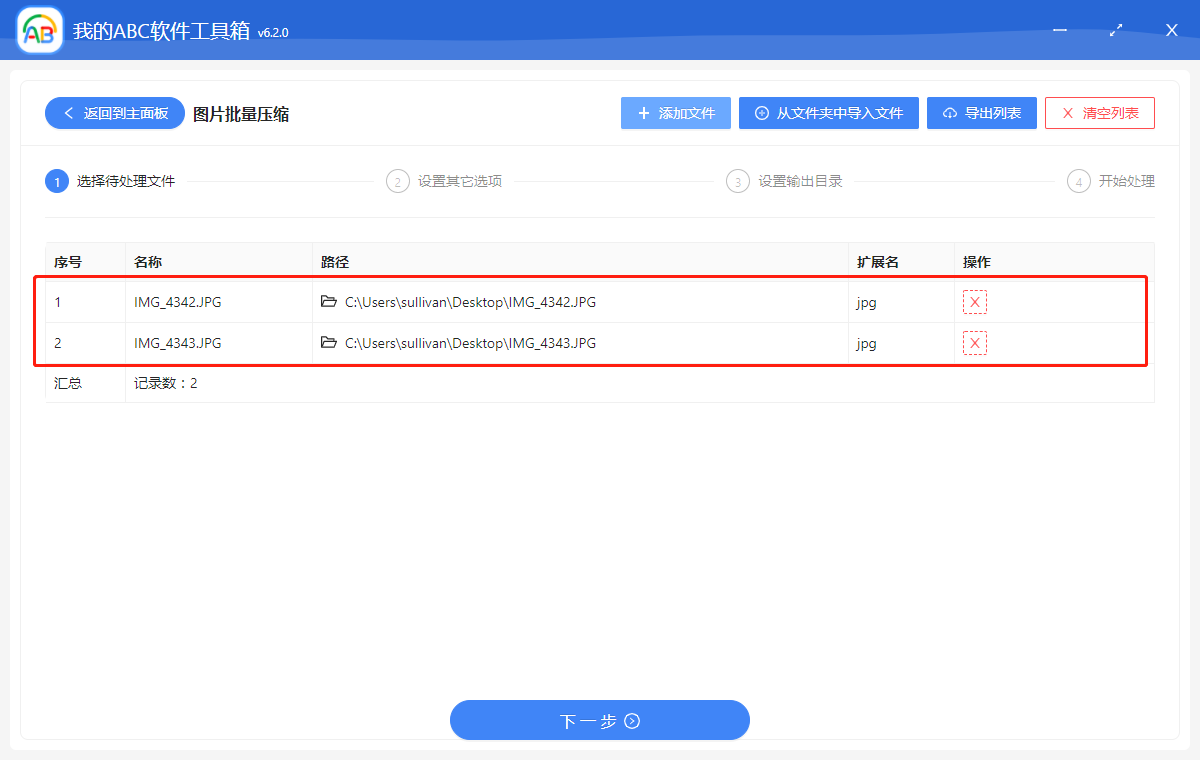Click the restore window size control

pyautogui.click(x=1115, y=30)
